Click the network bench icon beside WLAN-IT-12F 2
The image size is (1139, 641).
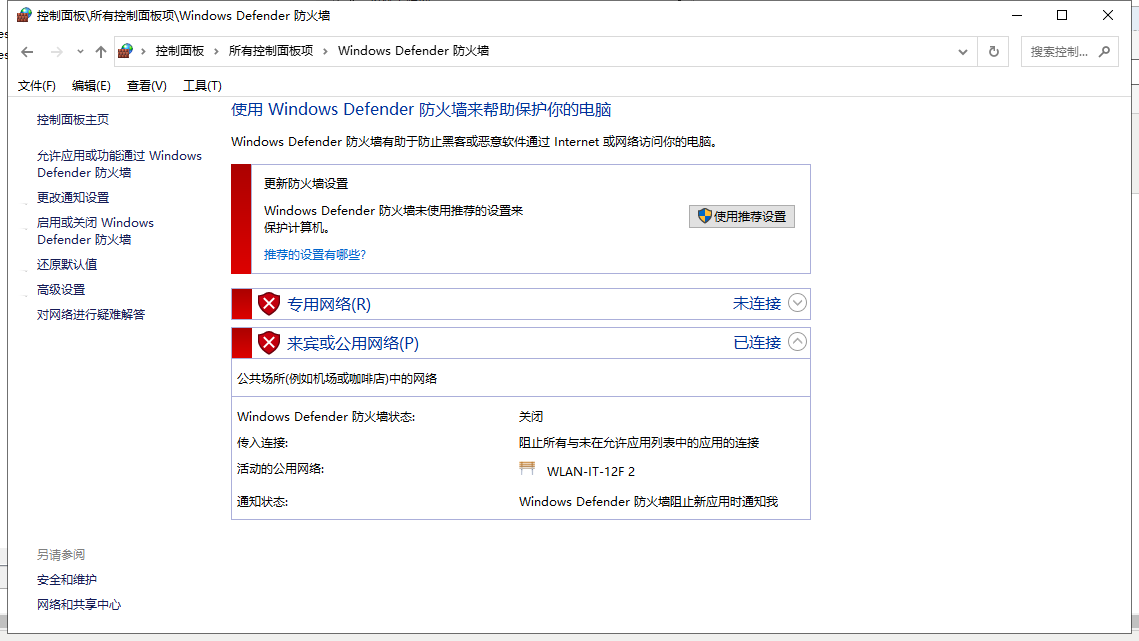pyautogui.click(x=527, y=469)
